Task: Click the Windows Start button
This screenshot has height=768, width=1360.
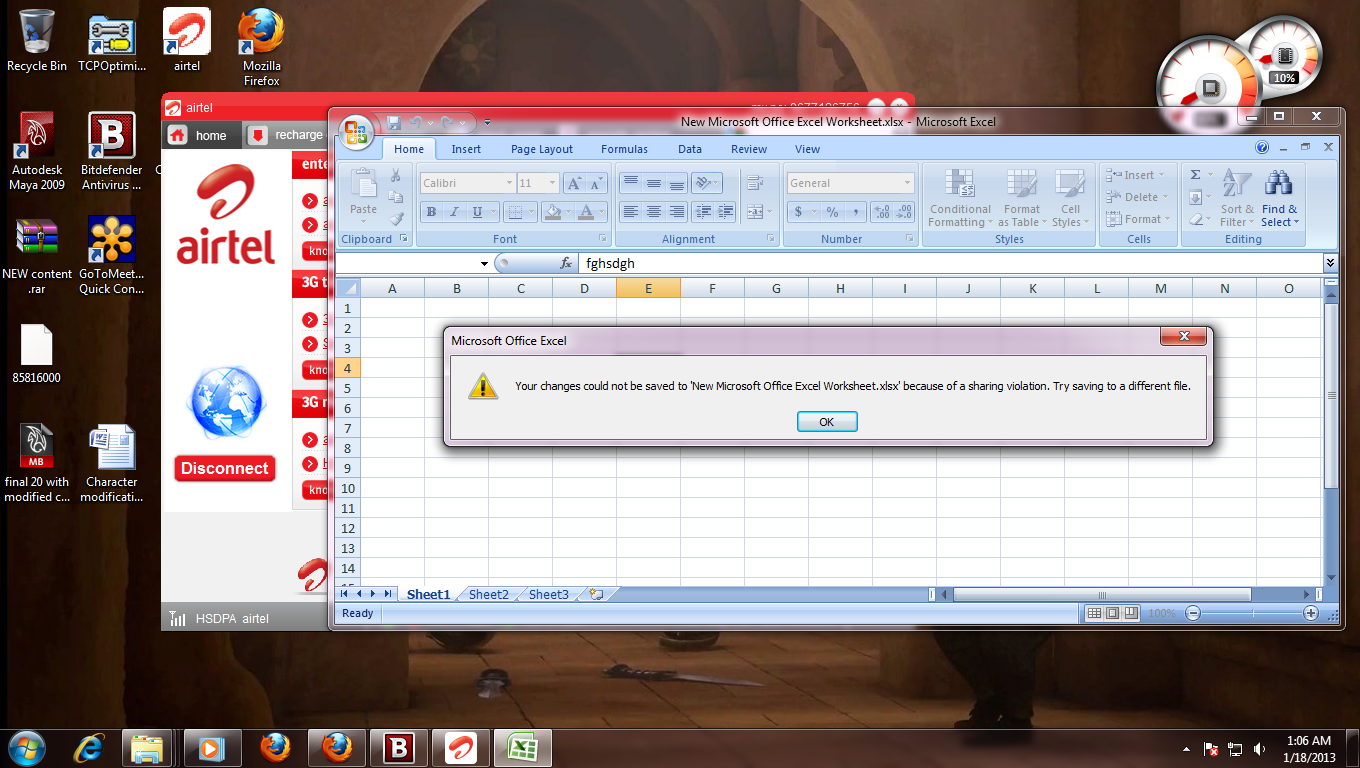Action: click(x=26, y=748)
